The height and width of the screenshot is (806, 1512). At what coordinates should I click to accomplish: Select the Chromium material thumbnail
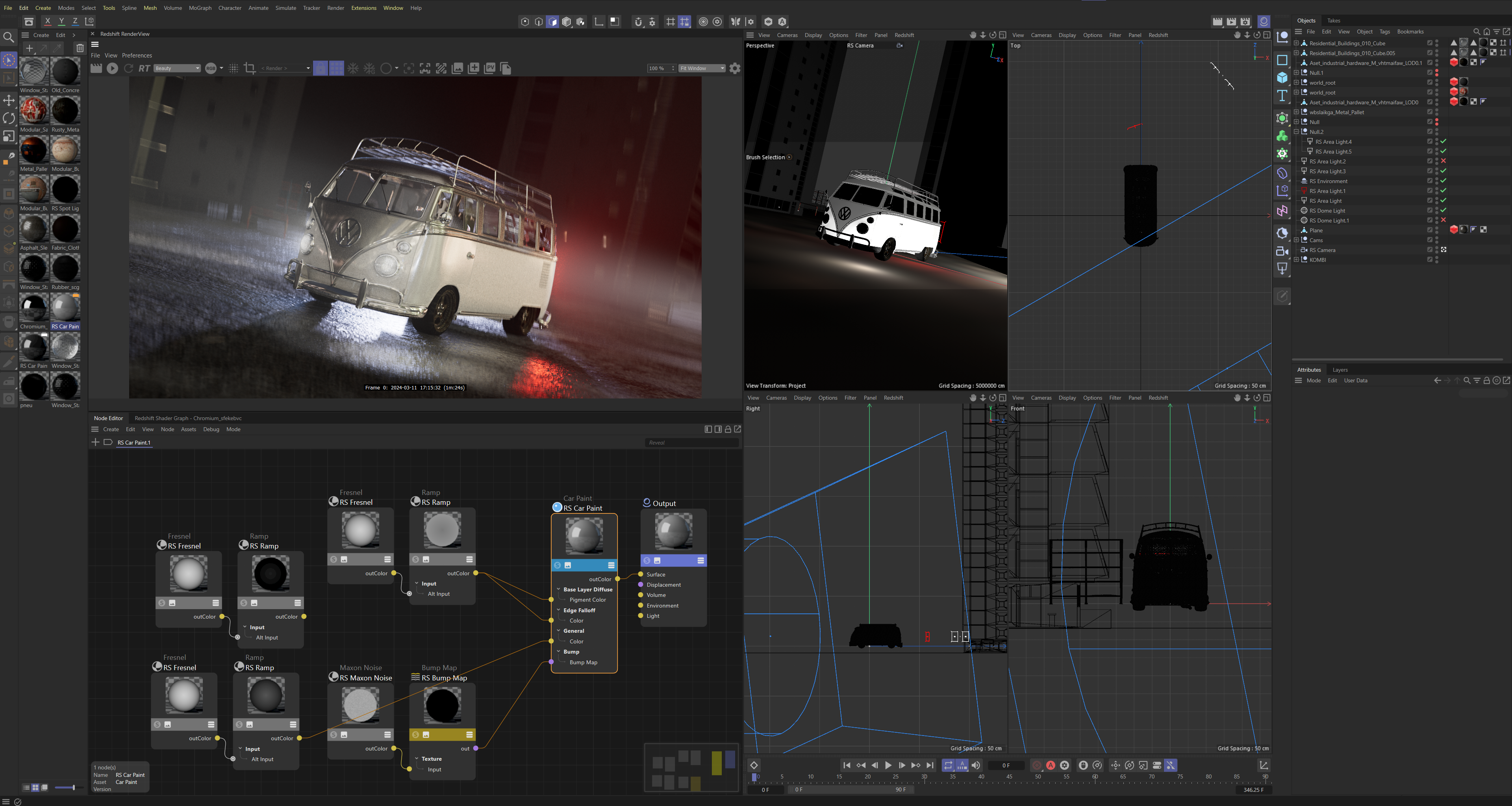[x=33, y=307]
